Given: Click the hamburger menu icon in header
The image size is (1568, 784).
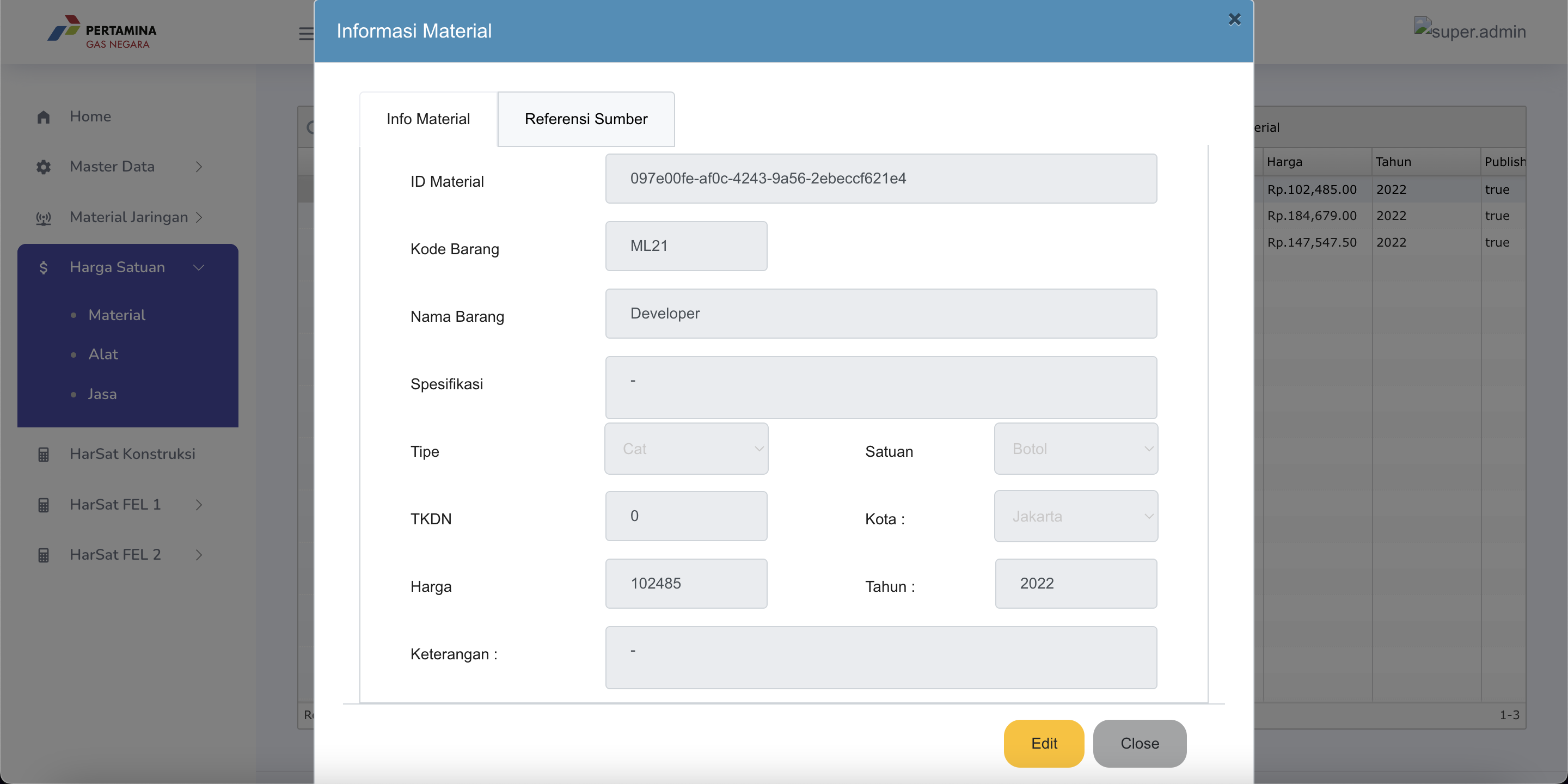Looking at the screenshot, I should point(306,33).
